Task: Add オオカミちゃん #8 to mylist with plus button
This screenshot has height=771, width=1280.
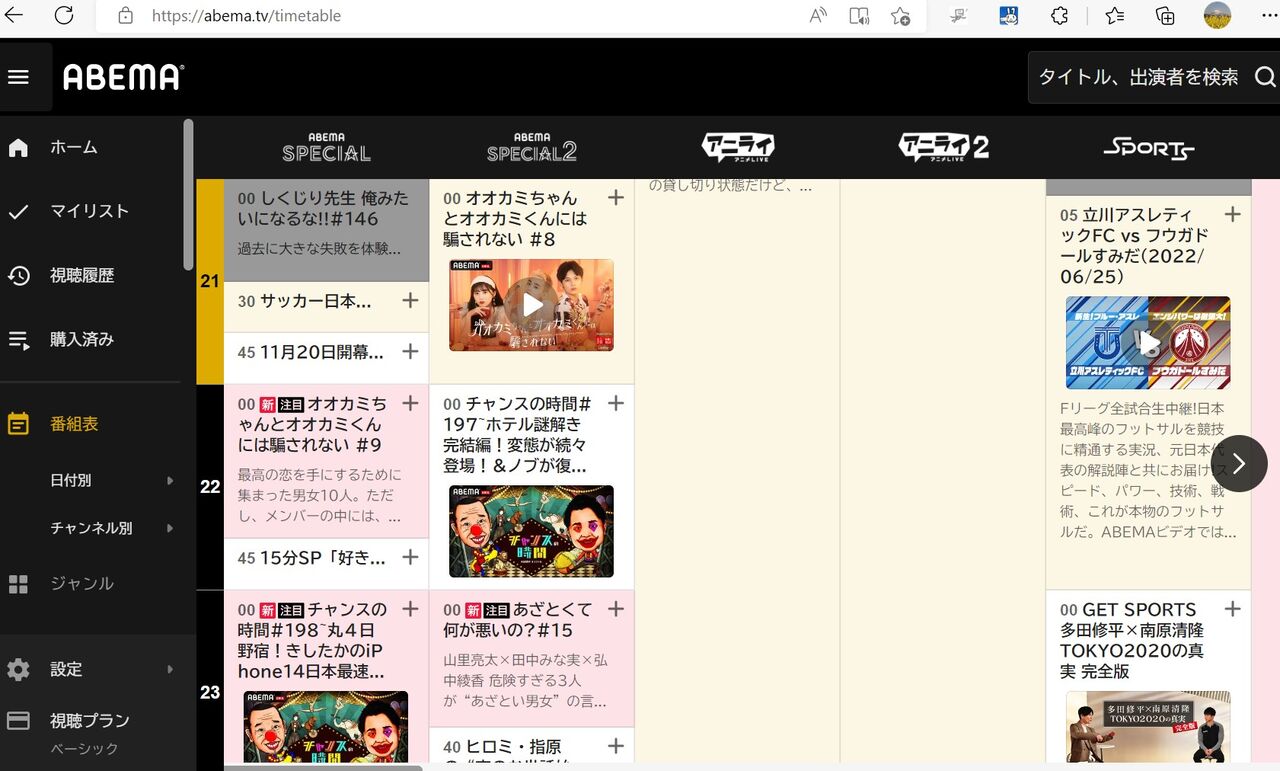Action: point(616,197)
